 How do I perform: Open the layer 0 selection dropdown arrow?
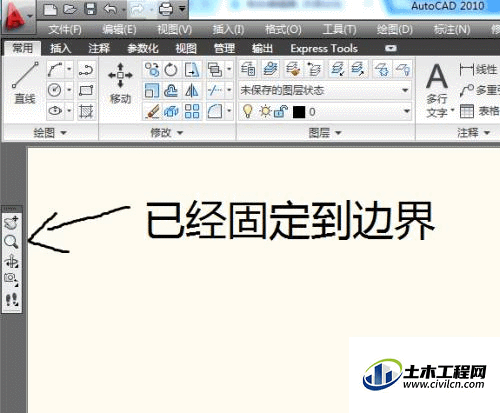(407, 111)
